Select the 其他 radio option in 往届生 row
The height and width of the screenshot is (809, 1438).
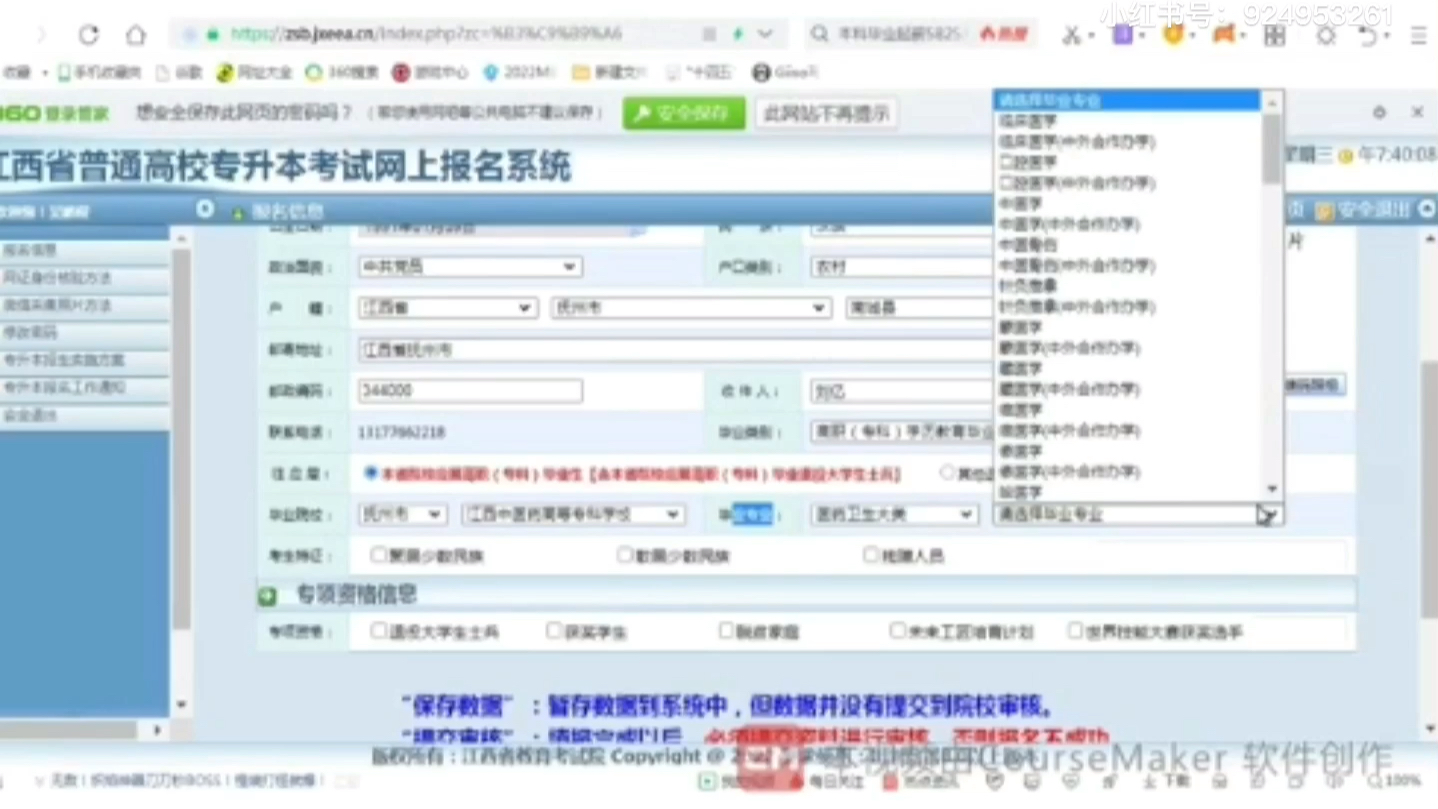pos(946,473)
